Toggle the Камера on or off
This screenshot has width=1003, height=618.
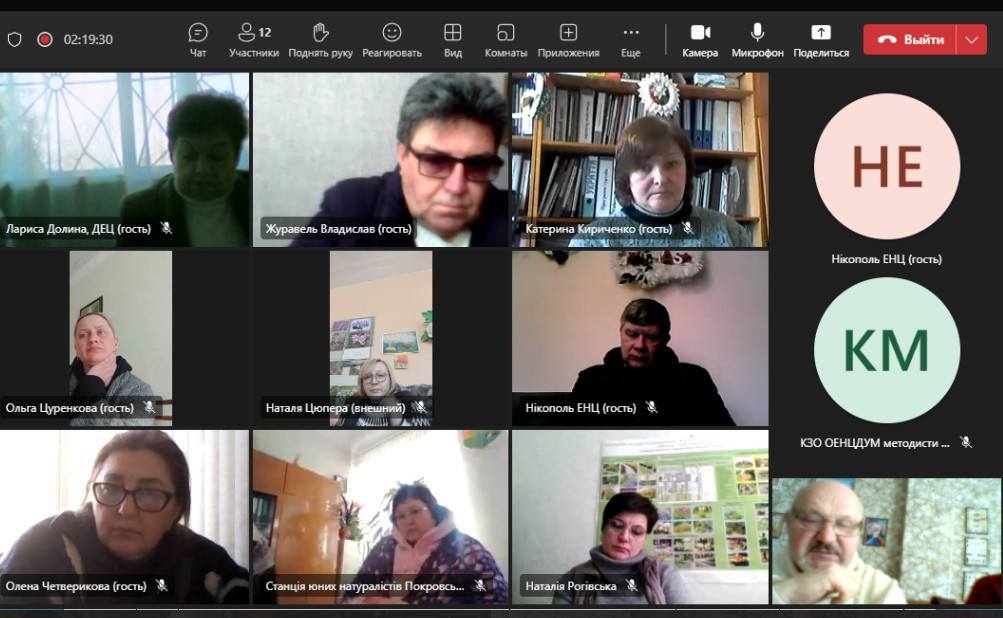point(700,39)
